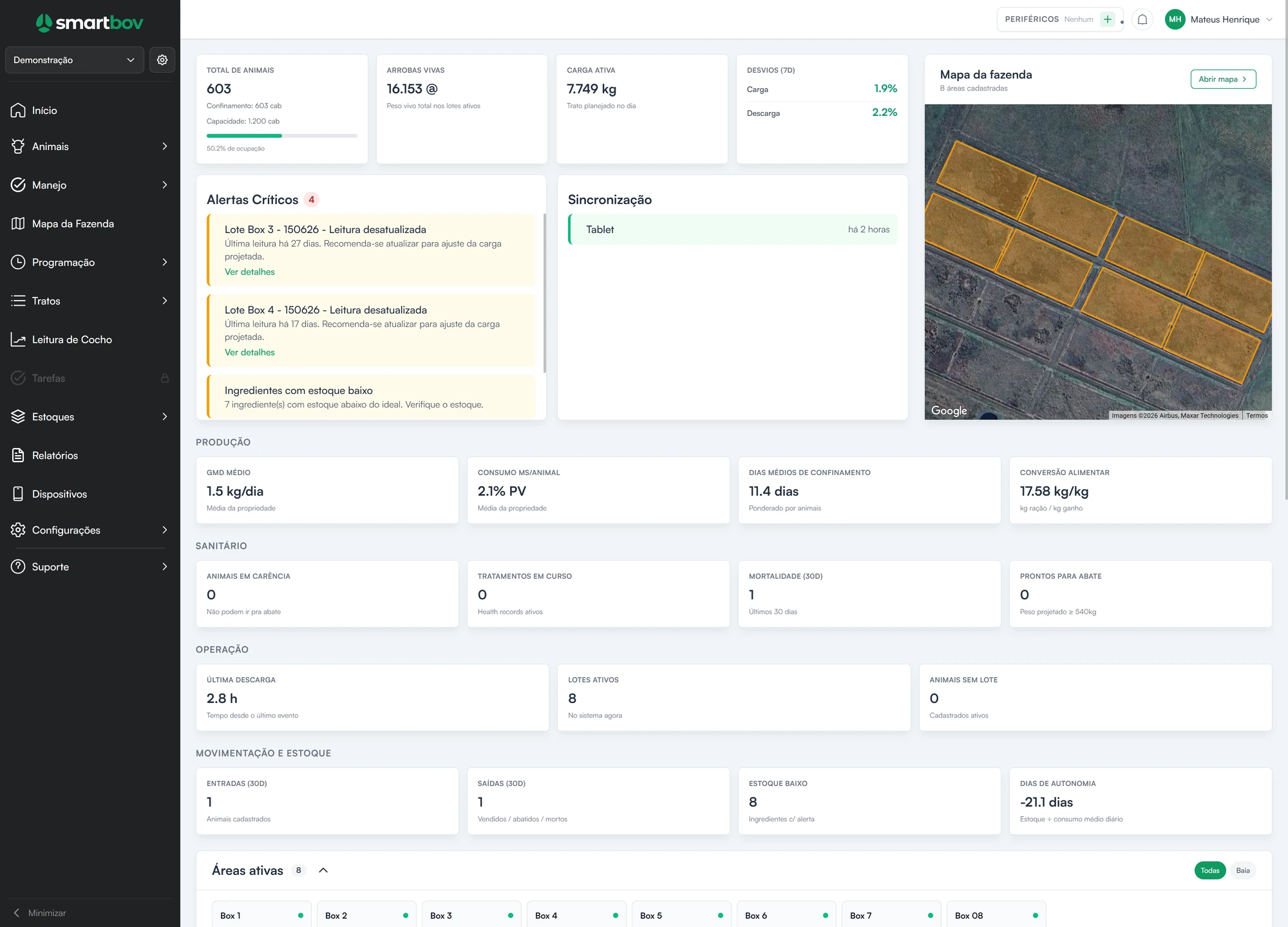
Task: Collapse the Áreas ativas section
Action: click(323, 870)
